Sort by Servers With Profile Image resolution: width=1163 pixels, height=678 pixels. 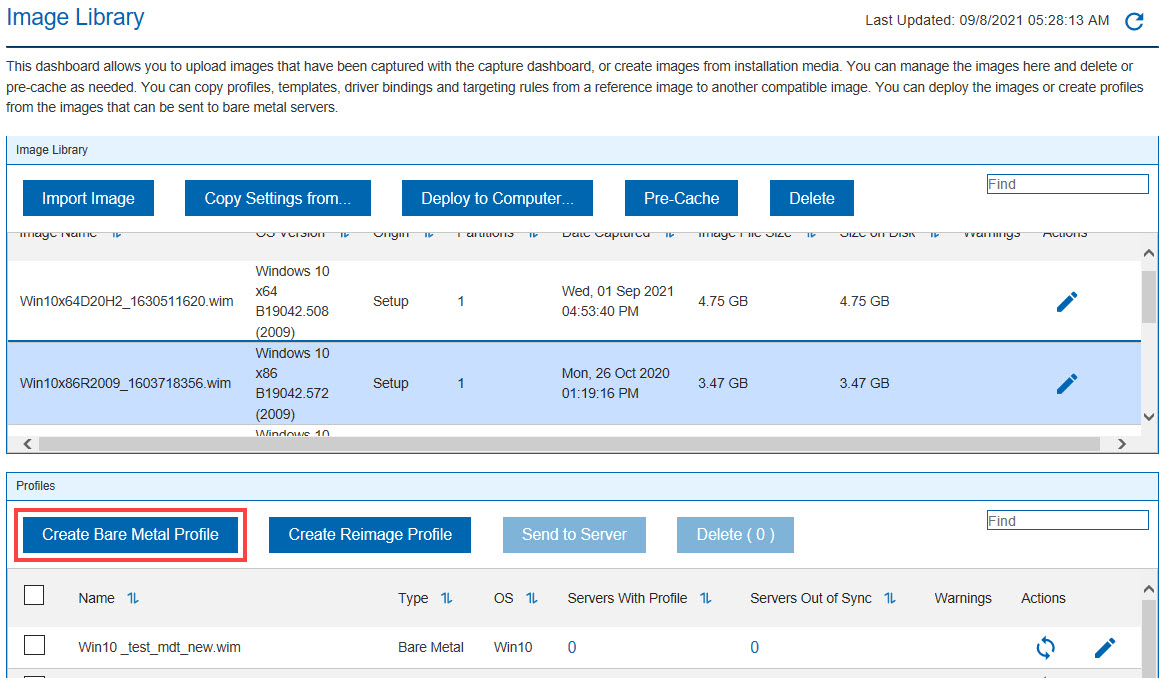pos(705,598)
